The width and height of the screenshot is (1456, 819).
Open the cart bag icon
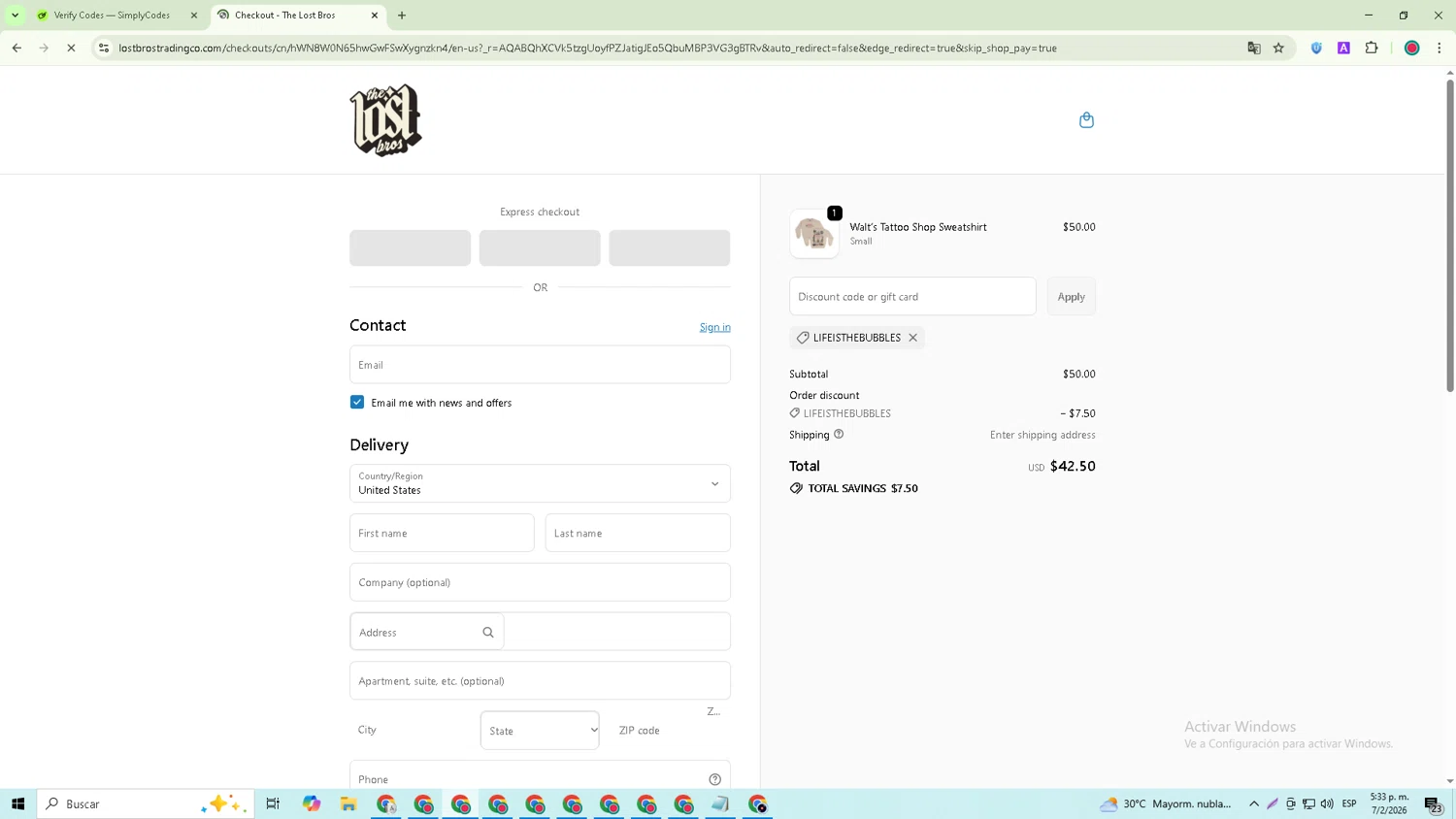coord(1086,120)
